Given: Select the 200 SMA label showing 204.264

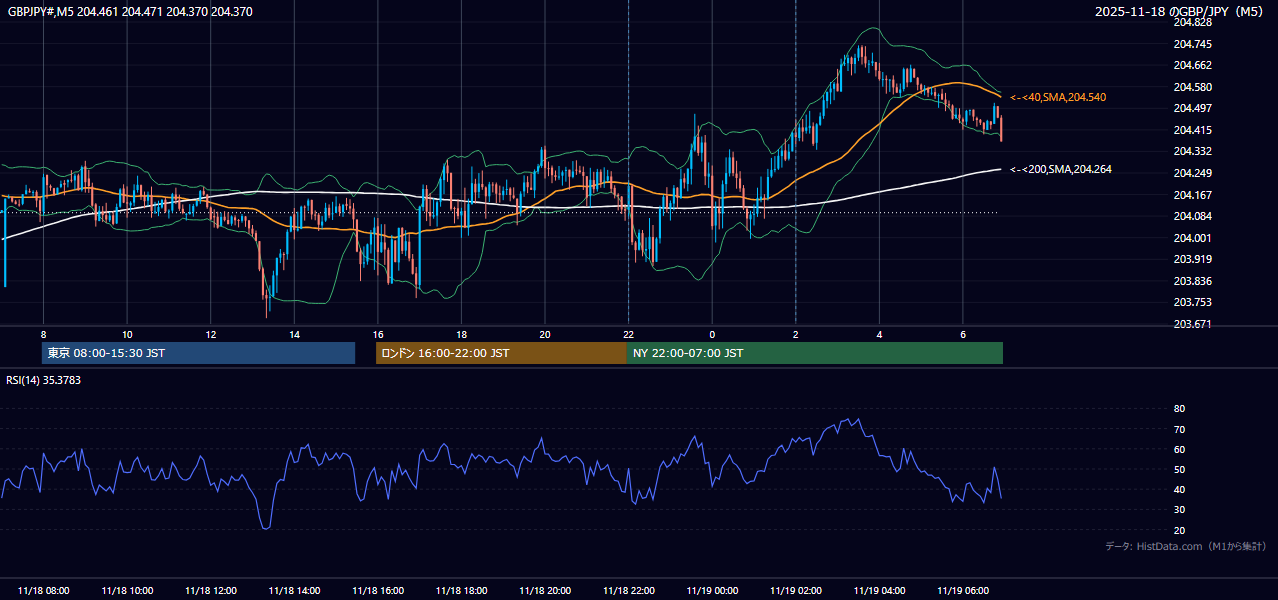Looking at the screenshot, I should click(x=1061, y=169).
